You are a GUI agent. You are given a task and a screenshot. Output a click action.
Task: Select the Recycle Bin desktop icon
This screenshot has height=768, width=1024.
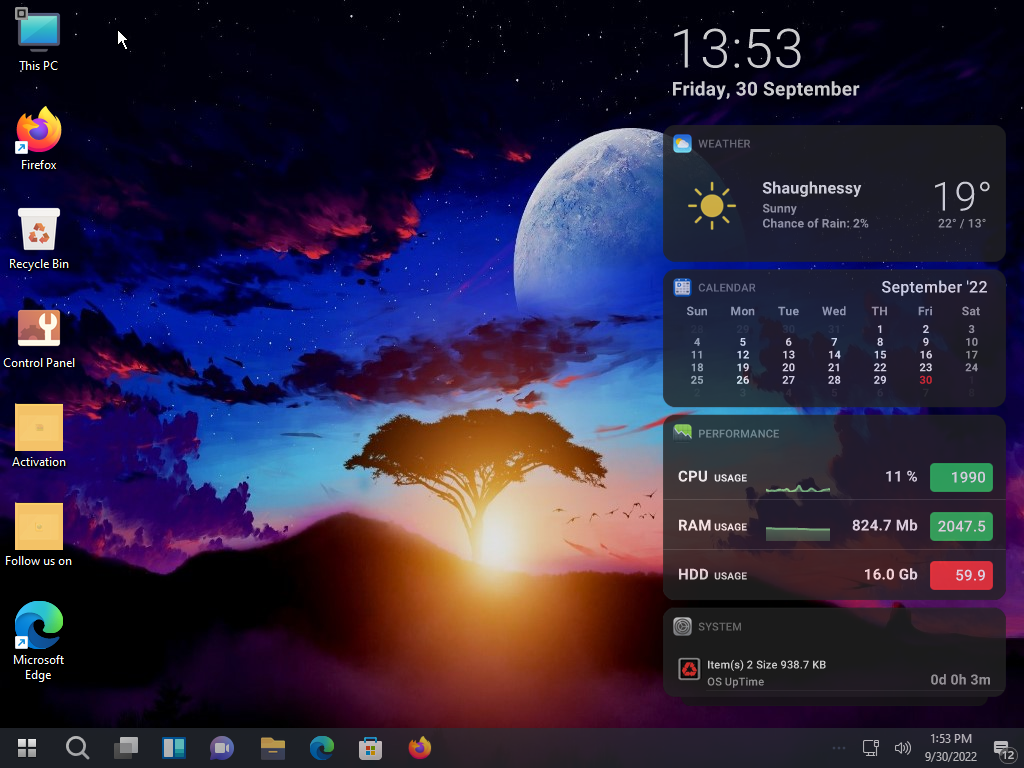click(39, 232)
